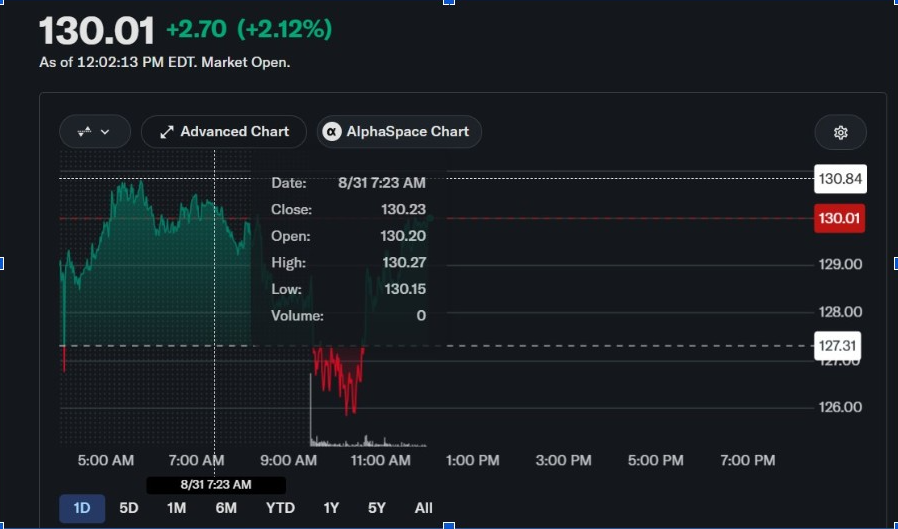Click the 5:00 AM time axis label

[x=106, y=460]
